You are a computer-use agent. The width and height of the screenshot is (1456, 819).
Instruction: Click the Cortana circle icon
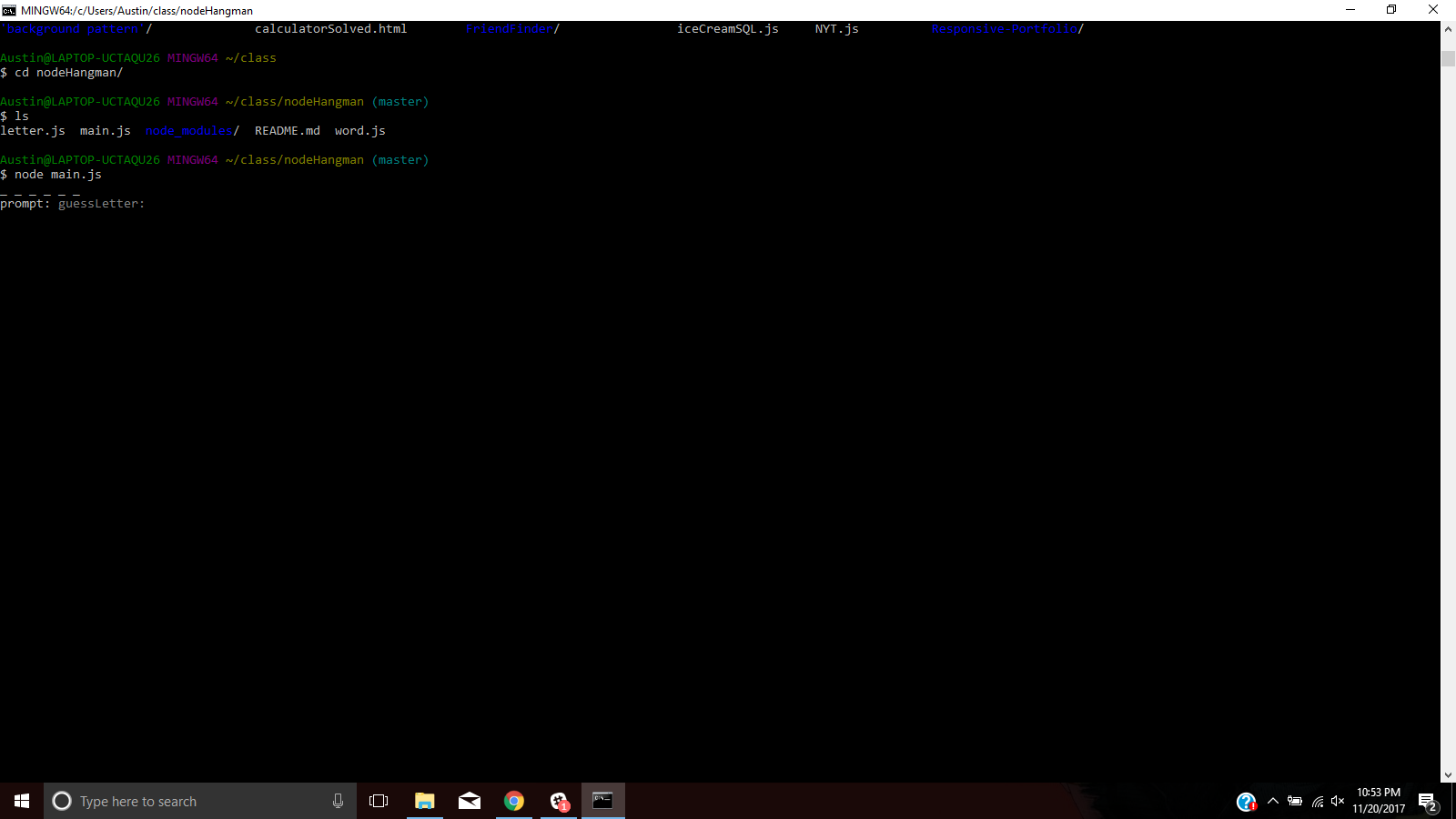[62, 801]
